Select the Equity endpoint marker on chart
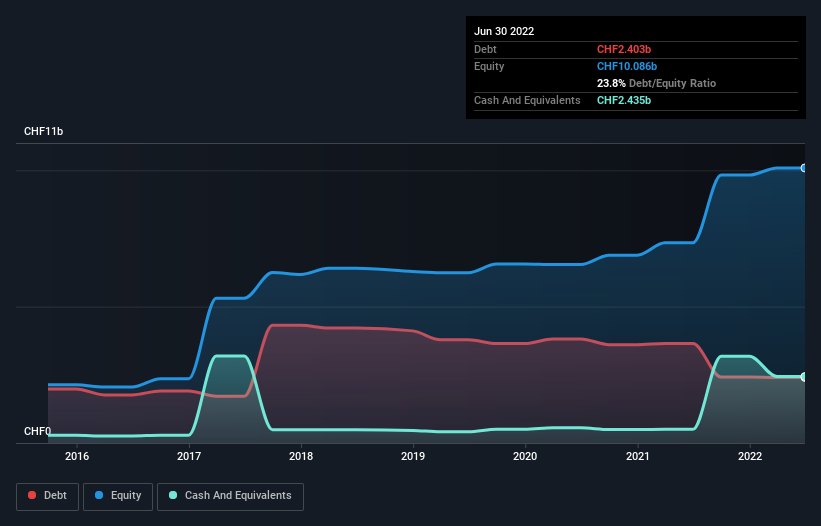 (x=804, y=168)
